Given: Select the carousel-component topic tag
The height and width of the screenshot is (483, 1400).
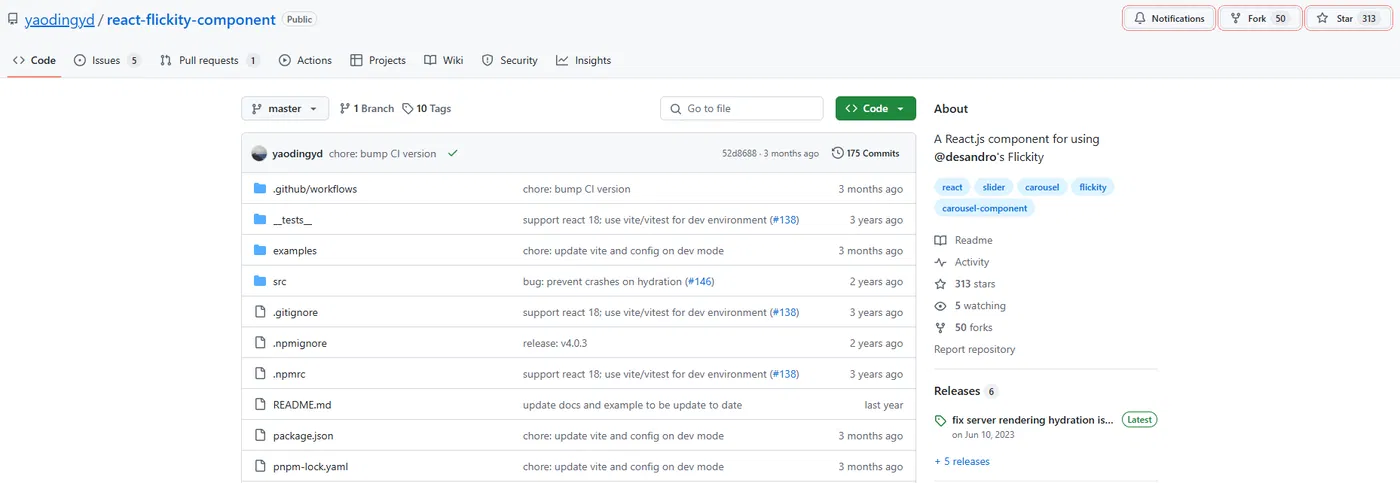Looking at the screenshot, I should pos(984,208).
